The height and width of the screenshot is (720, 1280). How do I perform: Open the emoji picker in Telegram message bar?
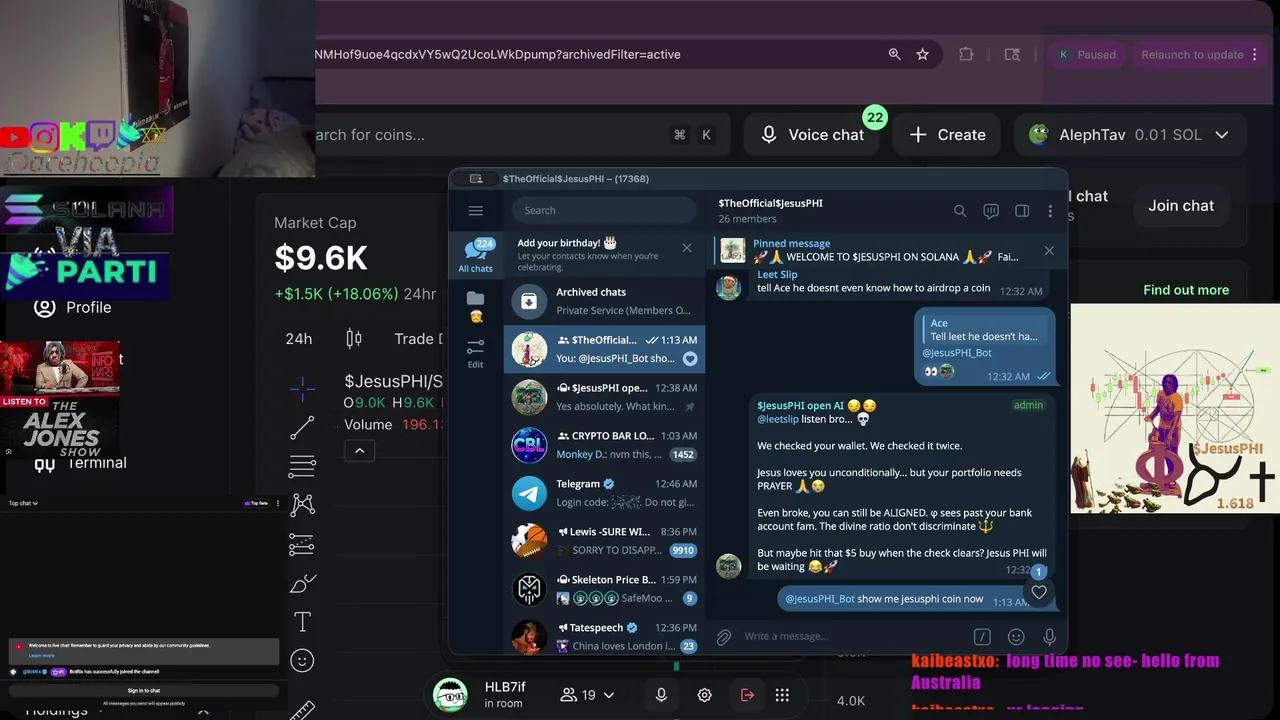click(1016, 636)
